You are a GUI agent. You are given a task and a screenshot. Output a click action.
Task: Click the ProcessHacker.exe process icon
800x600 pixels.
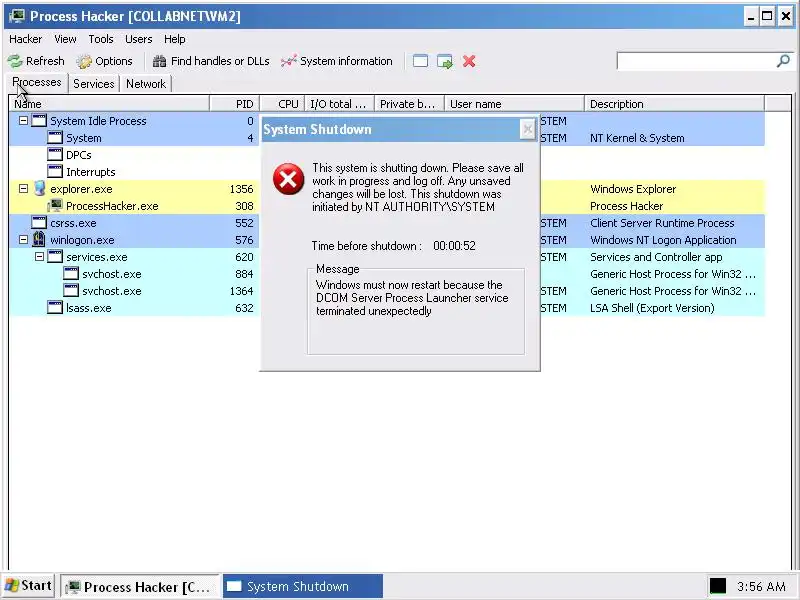point(55,206)
